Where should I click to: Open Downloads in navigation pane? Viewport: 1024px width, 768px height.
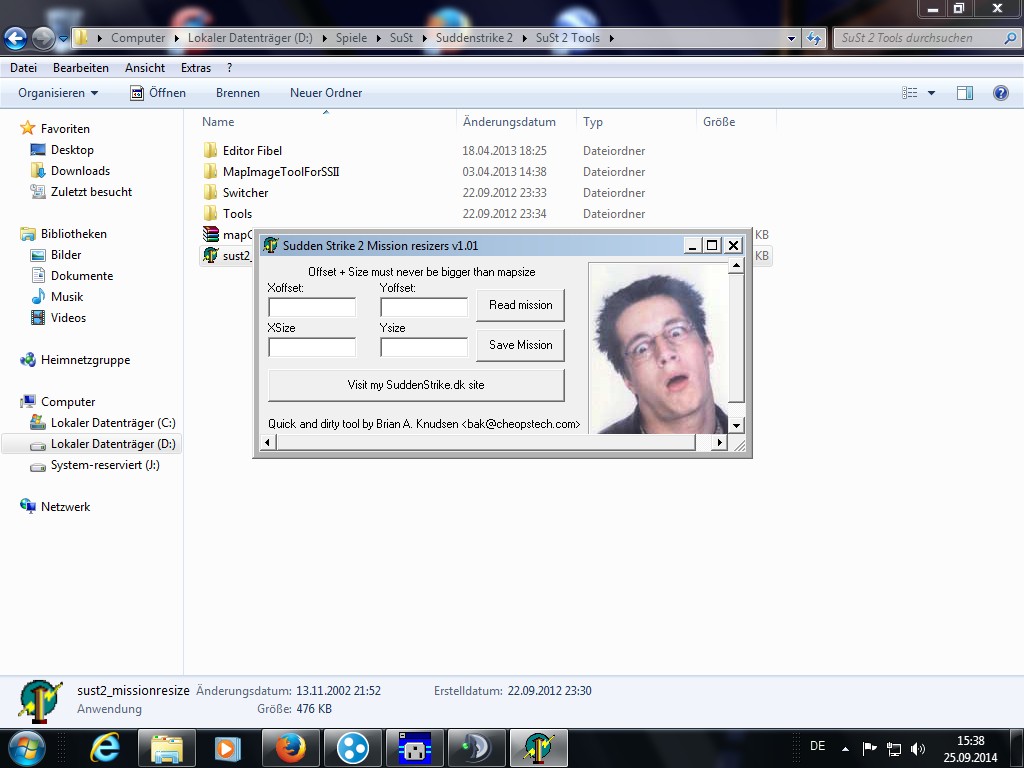pos(80,170)
